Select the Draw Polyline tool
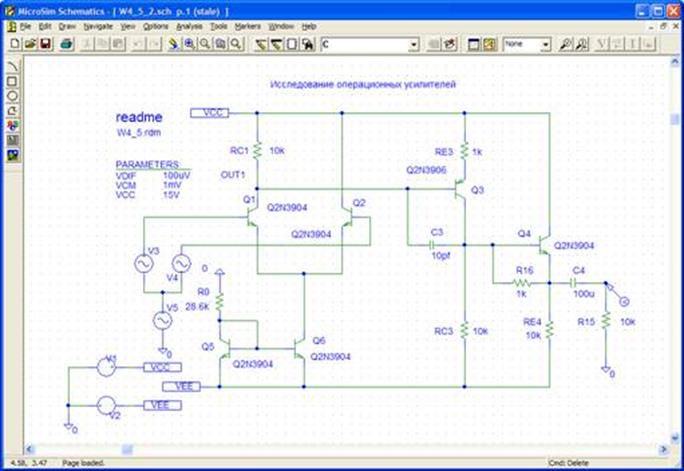The image size is (684, 471). (x=13, y=111)
